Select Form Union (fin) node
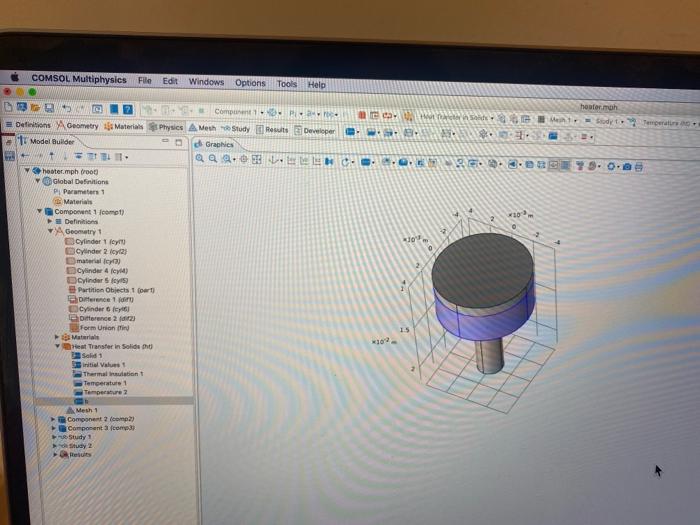This screenshot has width=700, height=525. pyautogui.click(x=100, y=328)
